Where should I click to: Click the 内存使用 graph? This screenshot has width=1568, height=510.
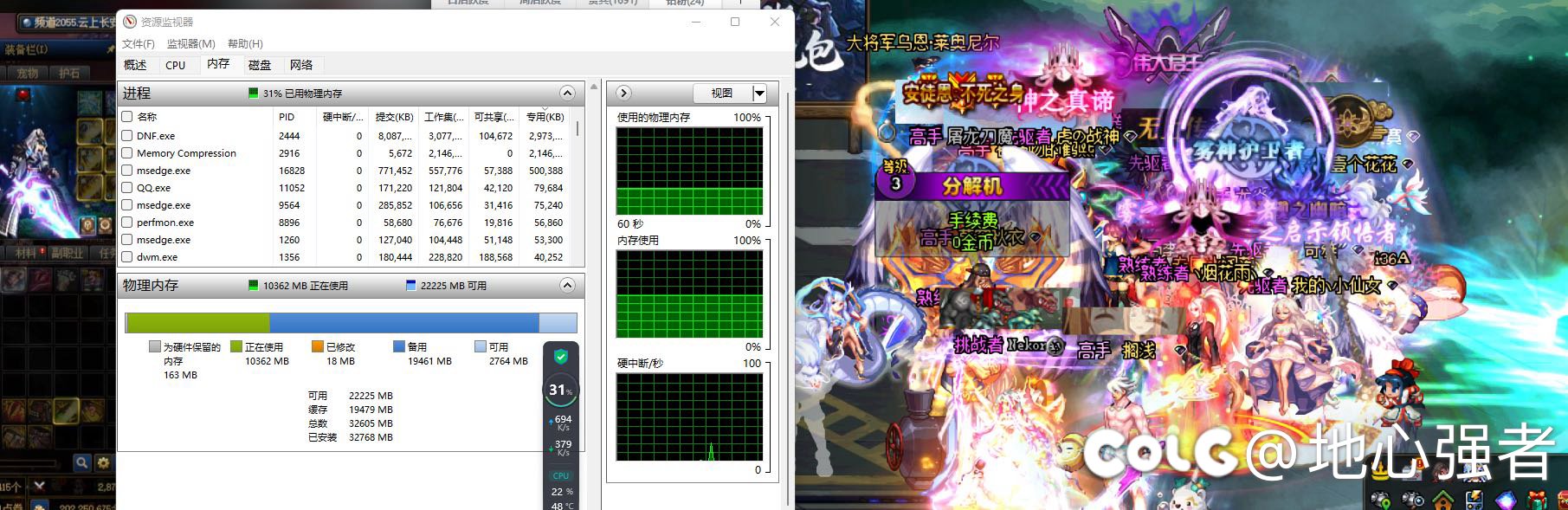pos(689,294)
